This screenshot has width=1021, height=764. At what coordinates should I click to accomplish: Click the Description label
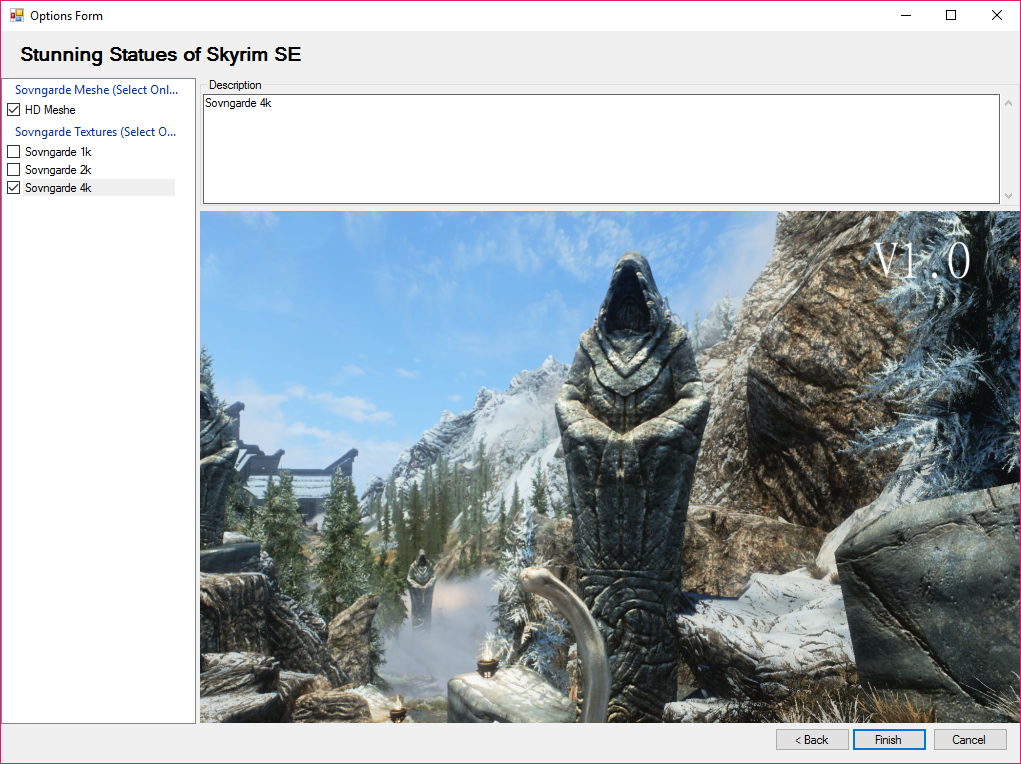235,85
